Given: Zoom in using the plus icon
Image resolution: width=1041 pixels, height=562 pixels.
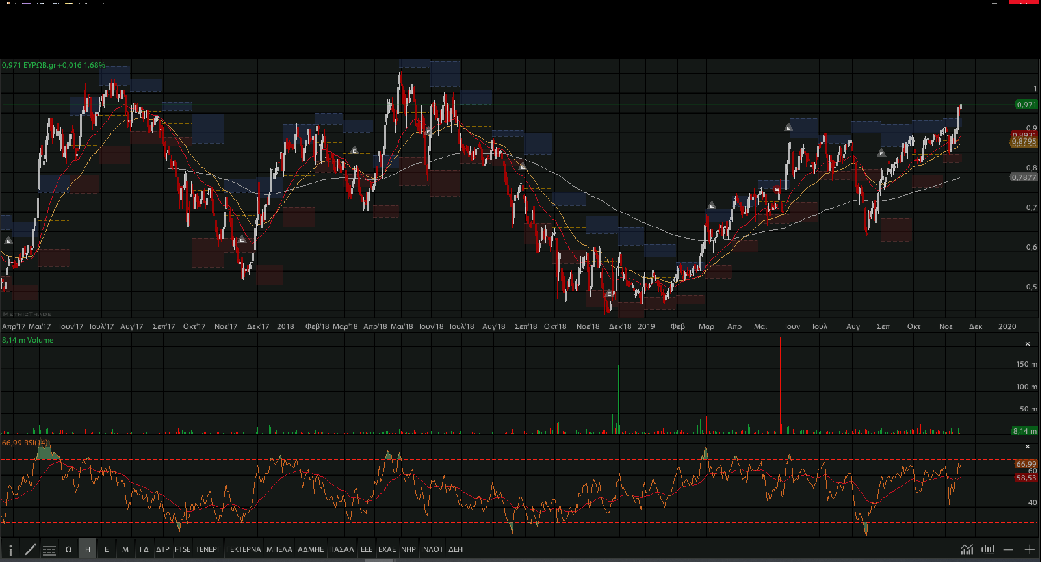Looking at the screenshot, I should coord(1029,549).
